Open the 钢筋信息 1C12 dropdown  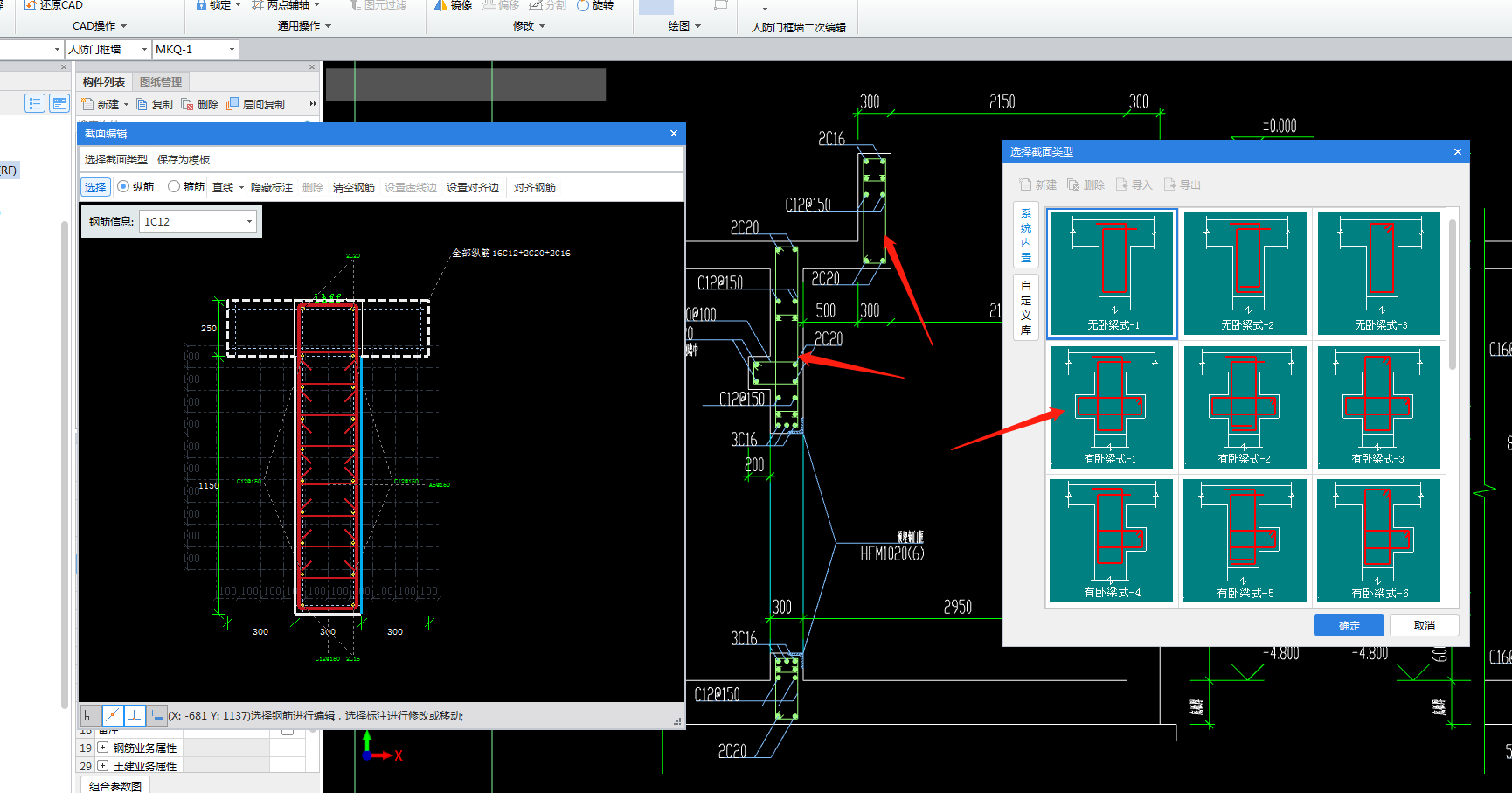pyautogui.click(x=249, y=222)
